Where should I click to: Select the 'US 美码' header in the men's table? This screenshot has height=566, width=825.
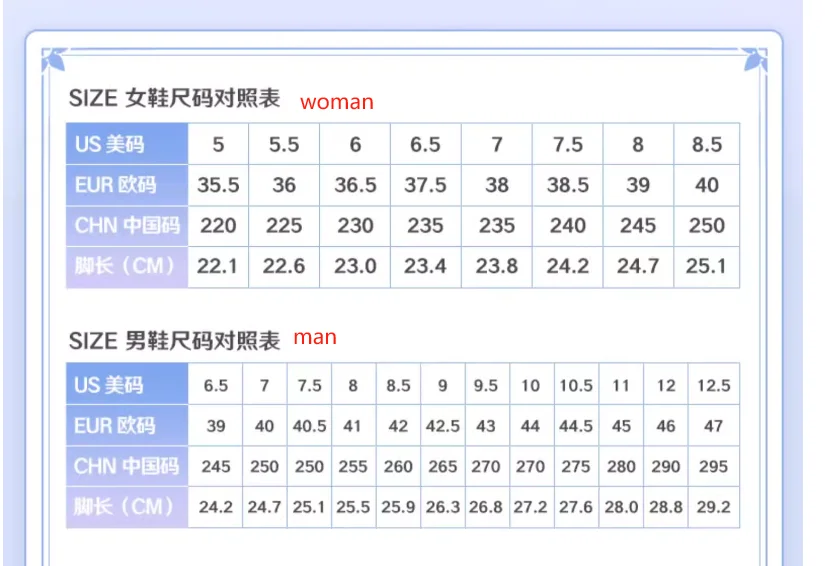pyautogui.click(x=127, y=384)
